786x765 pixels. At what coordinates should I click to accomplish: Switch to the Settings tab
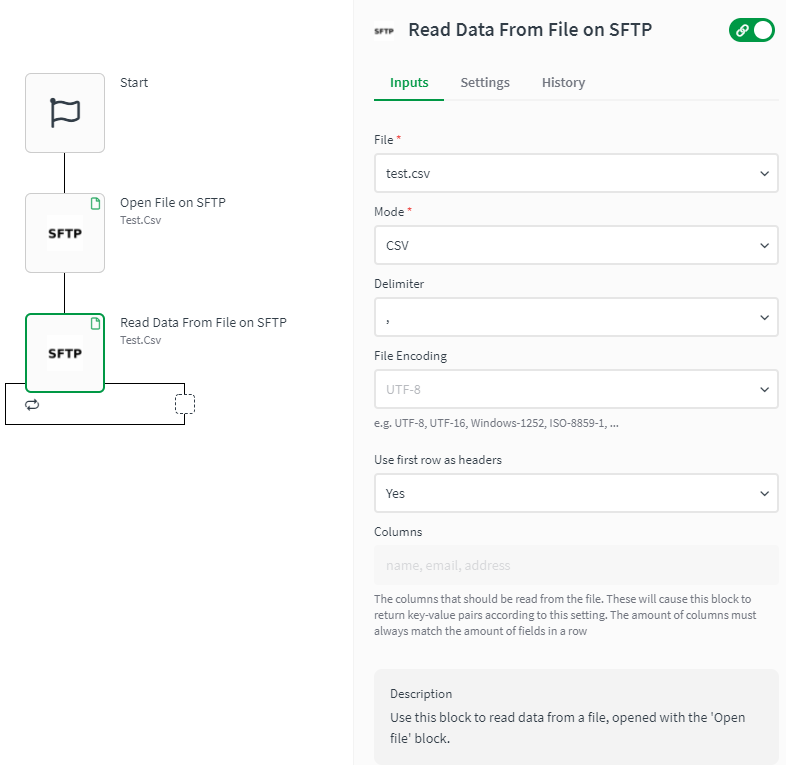point(485,83)
